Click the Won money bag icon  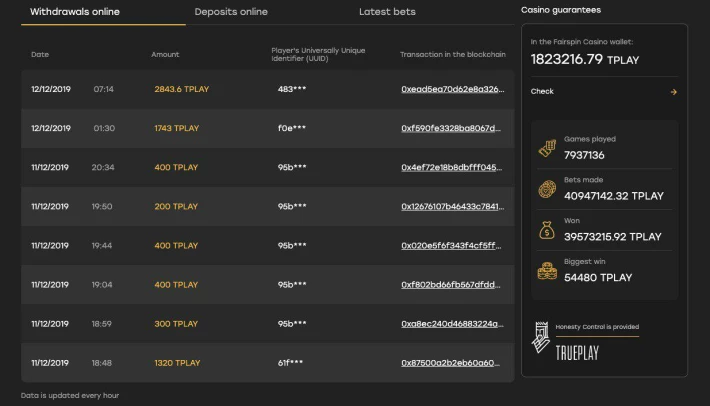click(547, 230)
